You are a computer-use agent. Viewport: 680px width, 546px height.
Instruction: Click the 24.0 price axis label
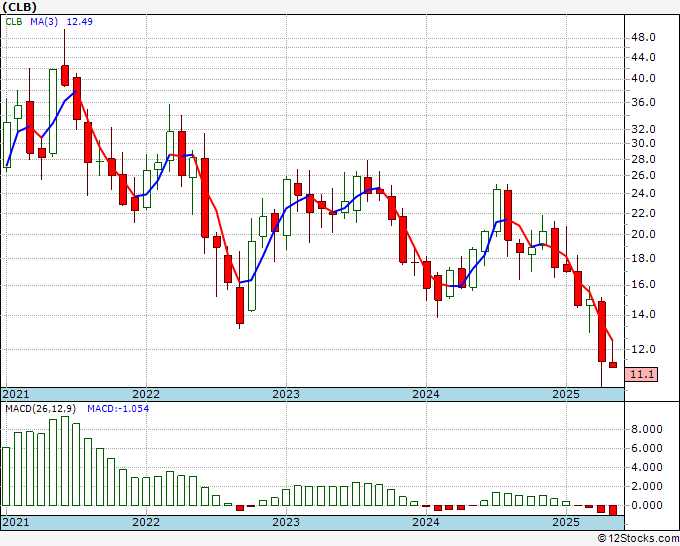pyautogui.click(x=643, y=194)
